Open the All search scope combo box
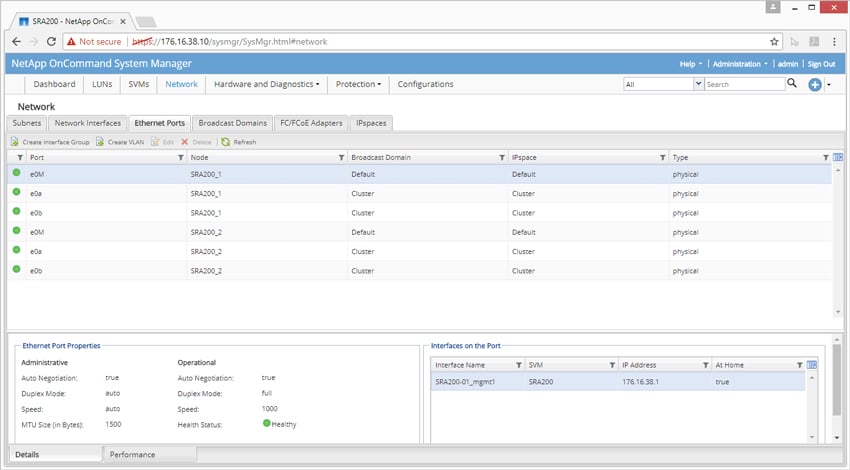This screenshot has height=470, width=850. [664, 84]
